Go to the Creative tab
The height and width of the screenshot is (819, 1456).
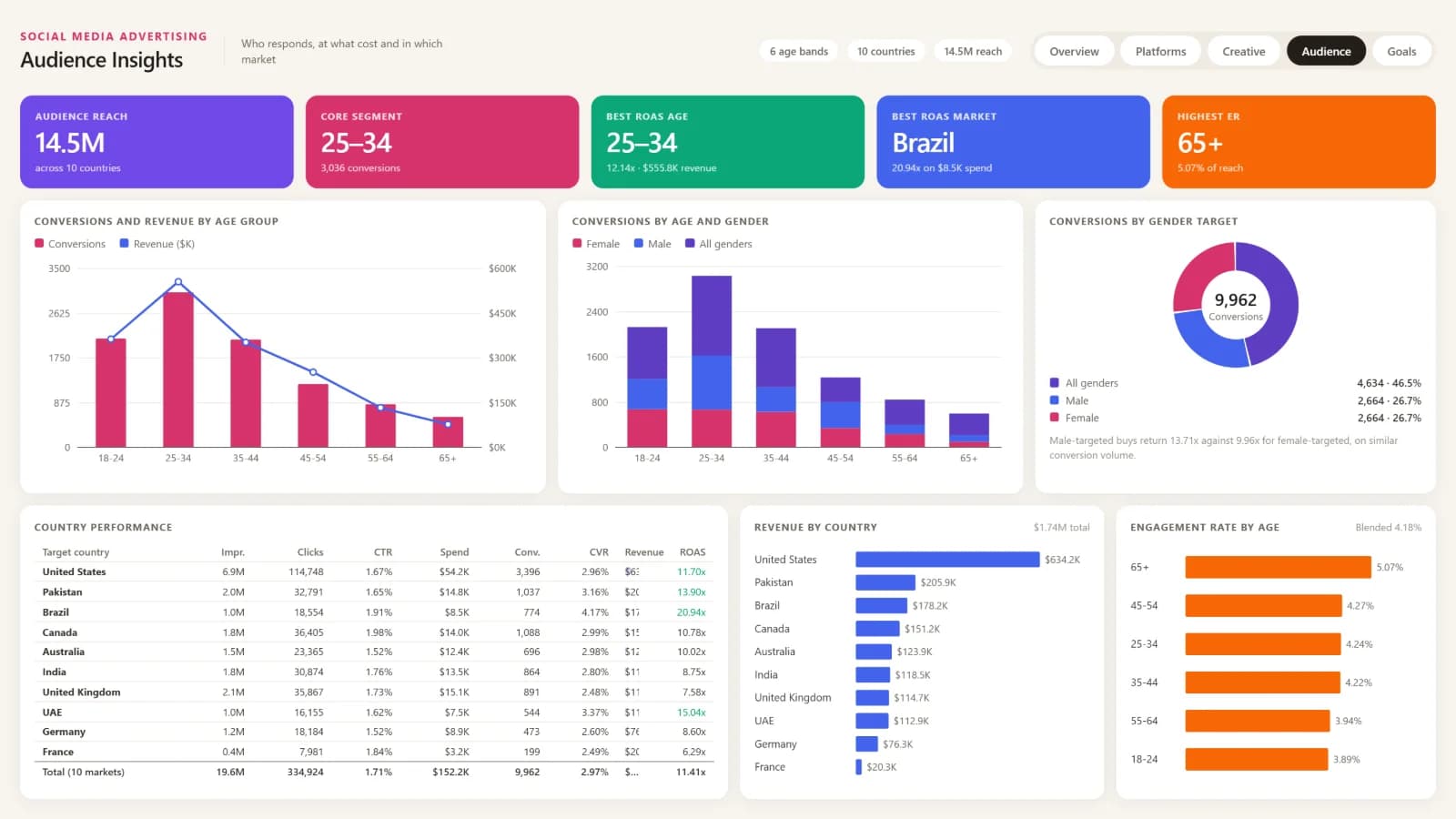(1243, 51)
